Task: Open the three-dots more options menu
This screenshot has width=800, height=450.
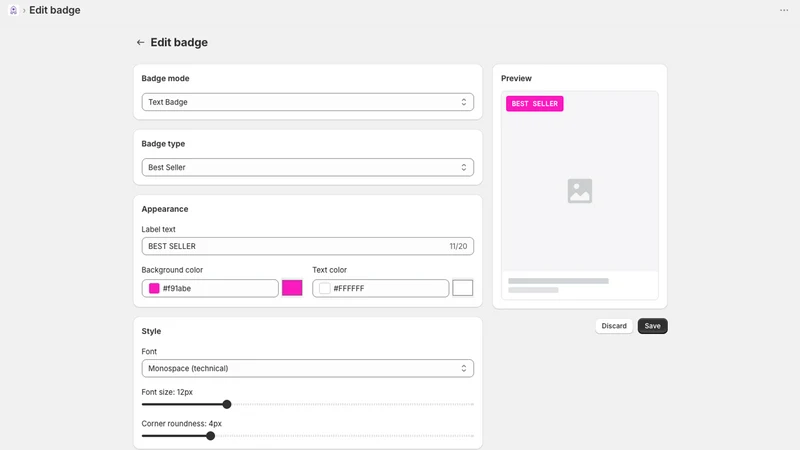Action: (x=784, y=10)
